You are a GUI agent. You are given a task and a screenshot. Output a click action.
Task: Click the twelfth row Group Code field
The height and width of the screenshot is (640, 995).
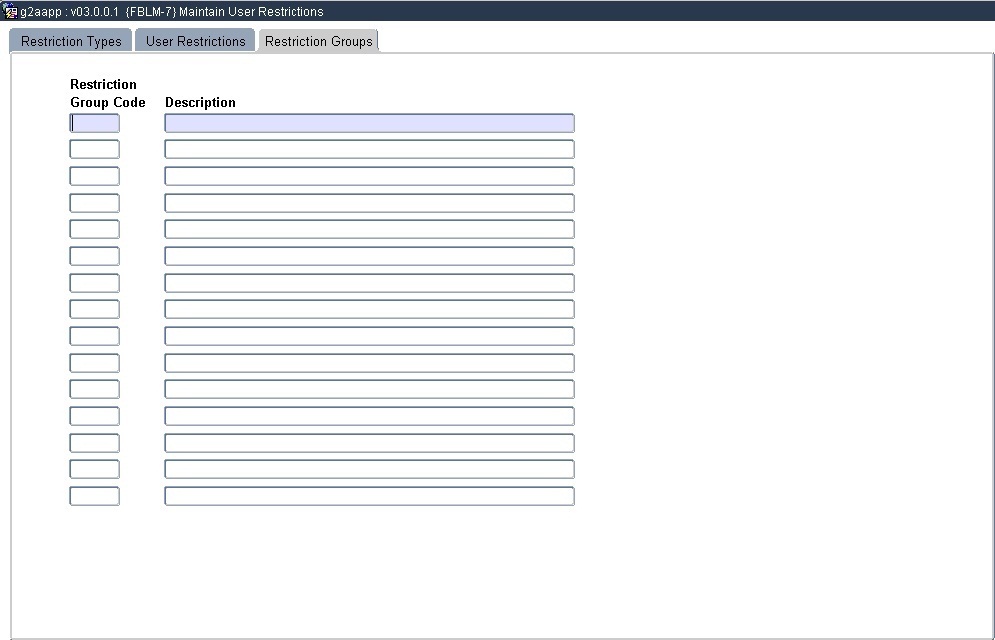[x=94, y=416]
